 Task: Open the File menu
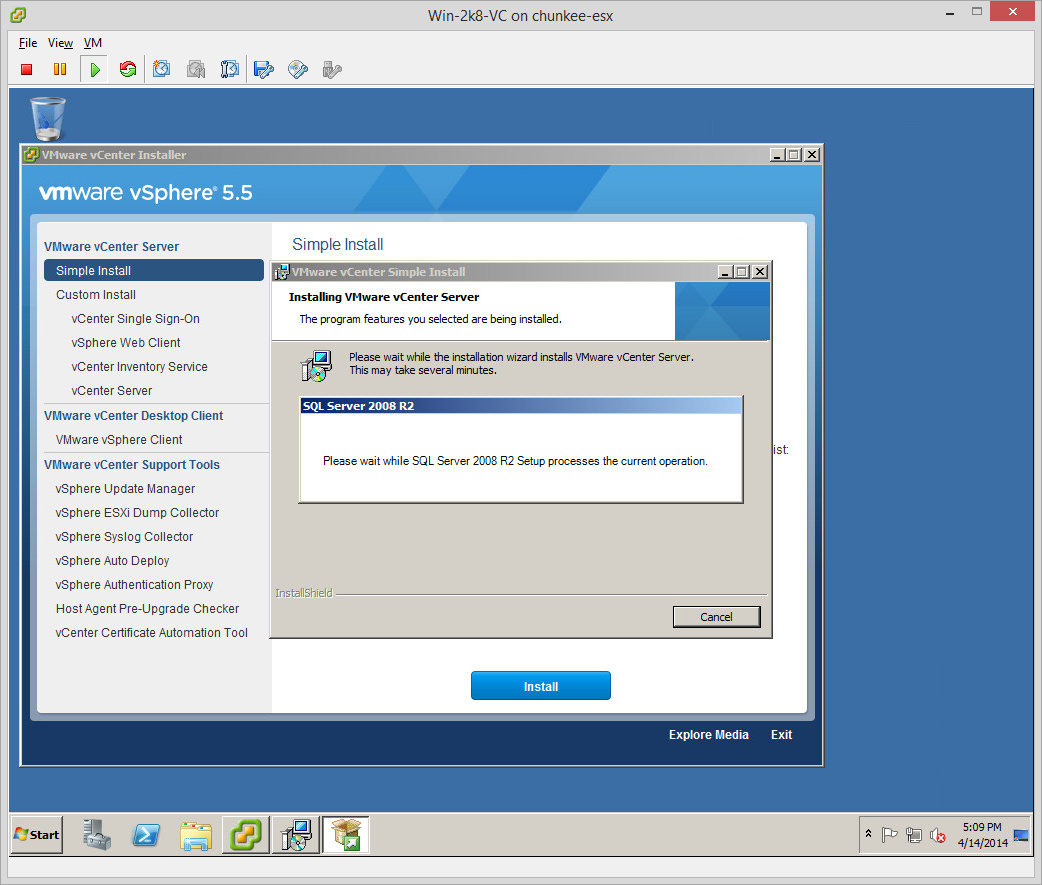pos(28,43)
